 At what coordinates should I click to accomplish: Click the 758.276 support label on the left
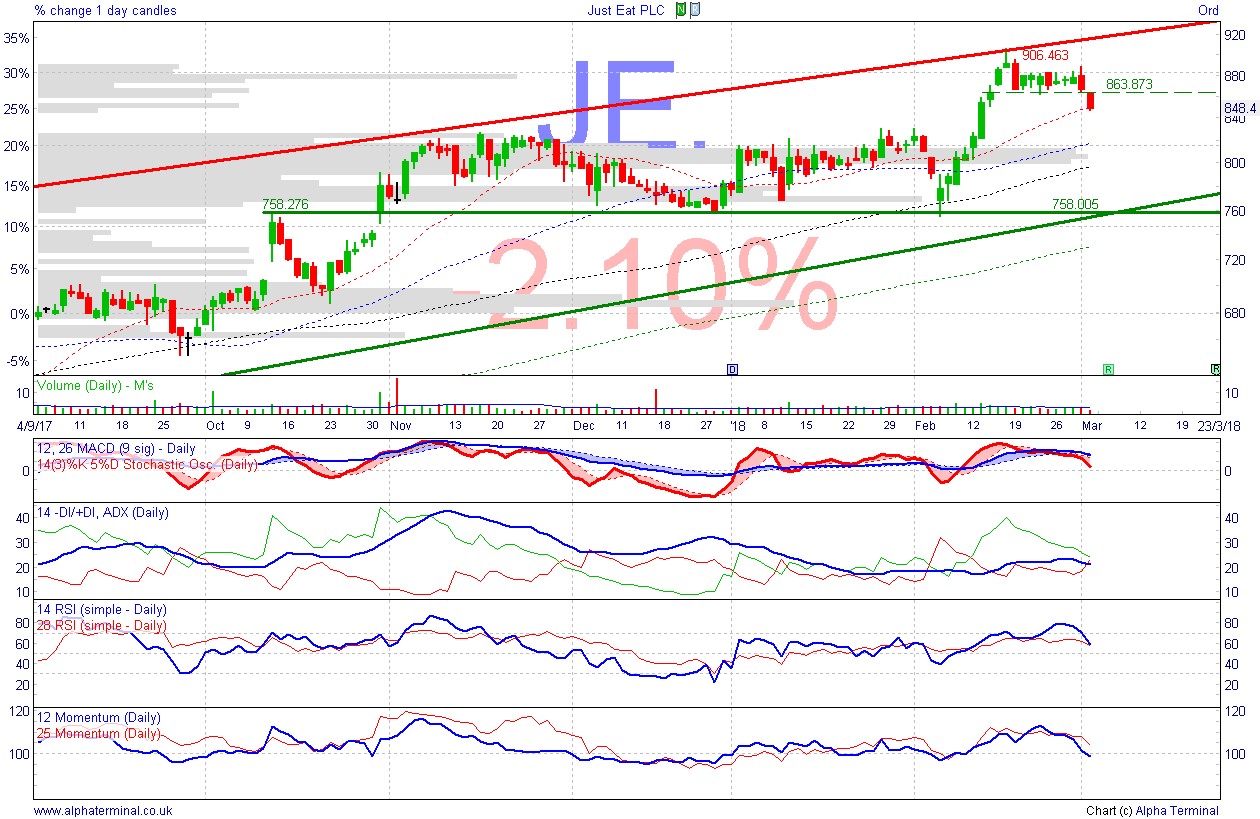click(x=285, y=203)
